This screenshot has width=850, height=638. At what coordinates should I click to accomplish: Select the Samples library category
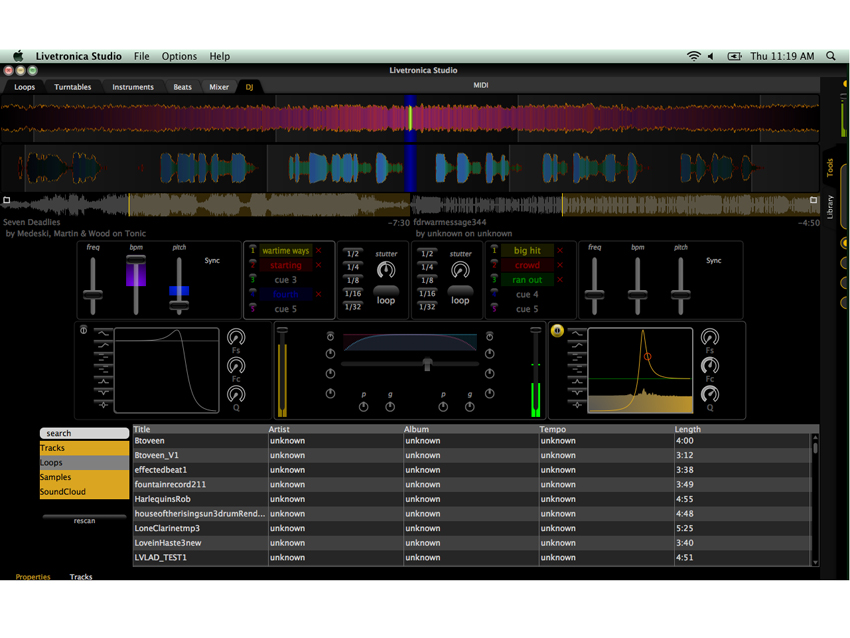tap(85, 477)
